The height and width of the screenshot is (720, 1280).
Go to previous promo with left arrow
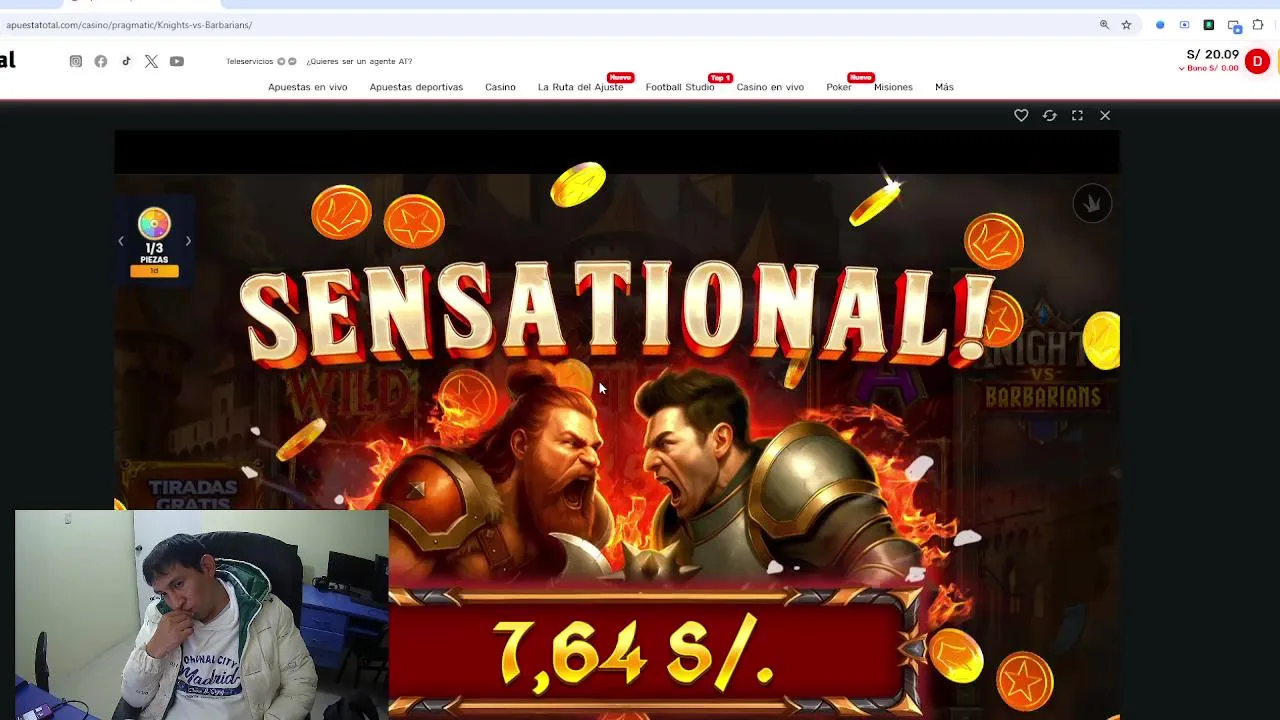[121, 241]
